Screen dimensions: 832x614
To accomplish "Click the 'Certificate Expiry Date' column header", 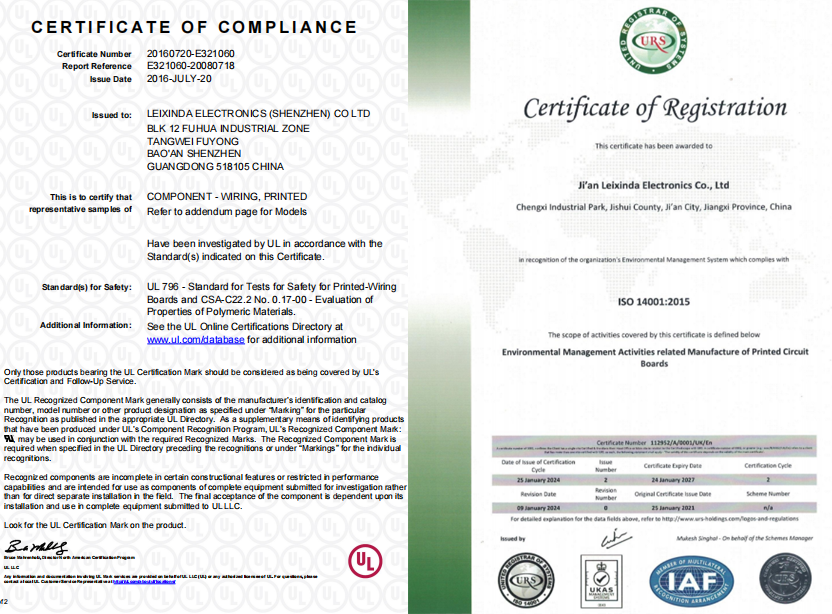I will click(x=672, y=466).
